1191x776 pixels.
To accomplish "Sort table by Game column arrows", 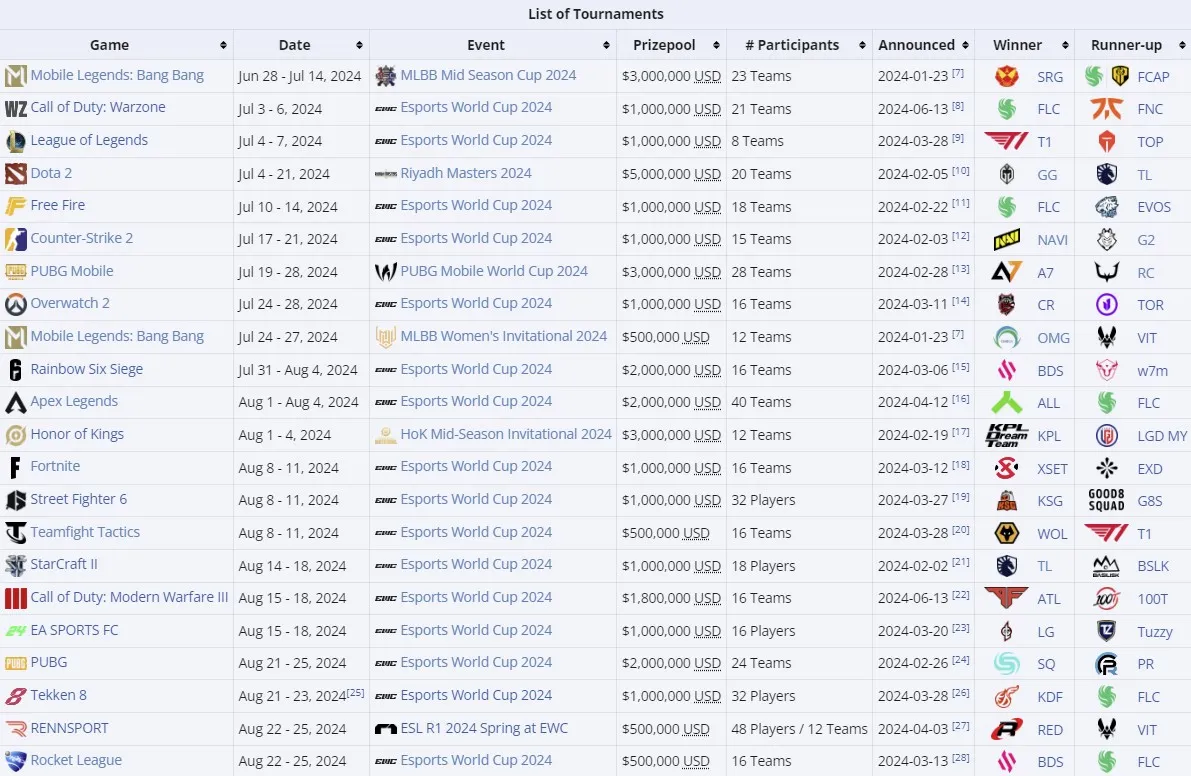I will tap(223, 46).
